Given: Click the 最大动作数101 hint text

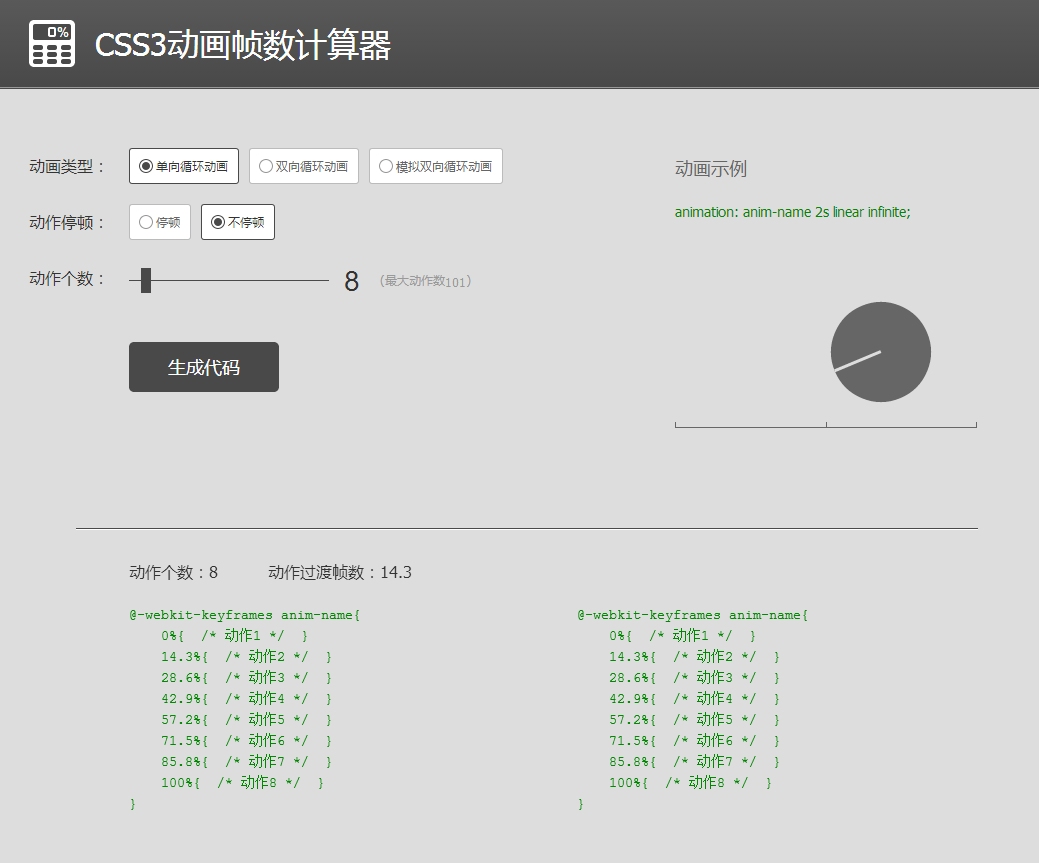Looking at the screenshot, I should pyautogui.click(x=424, y=282).
